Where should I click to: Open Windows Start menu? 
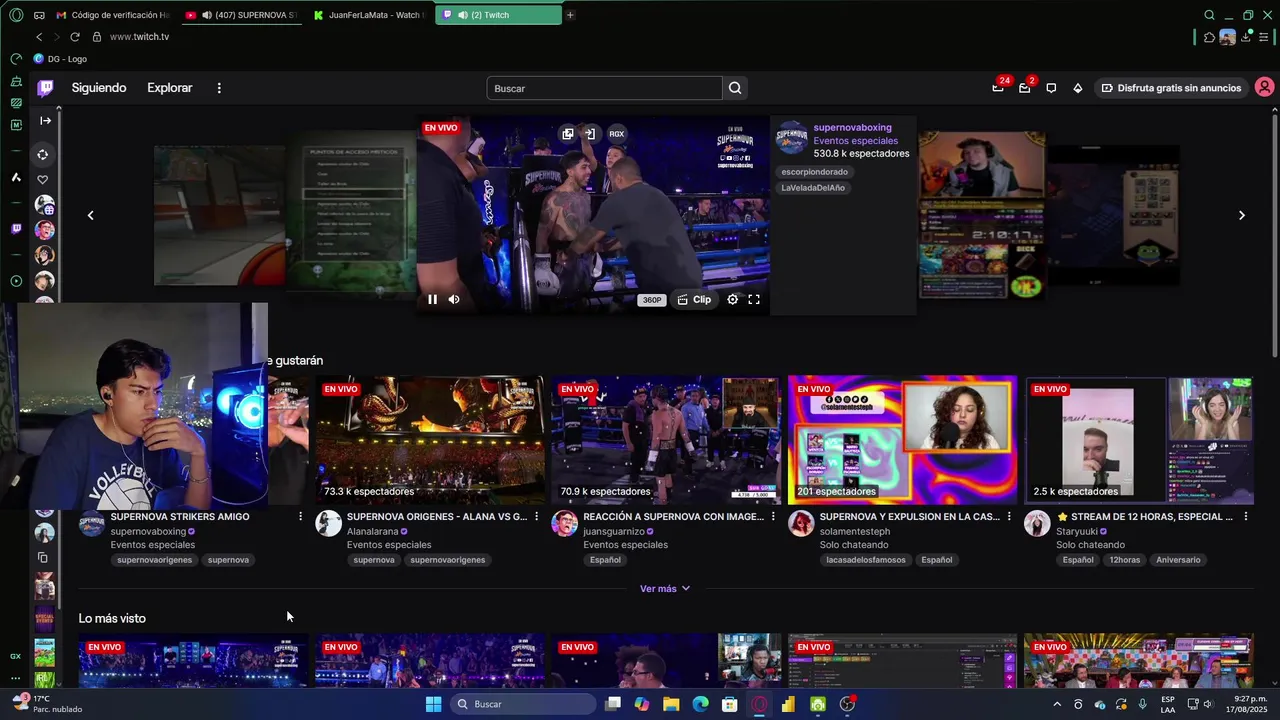(433, 704)
